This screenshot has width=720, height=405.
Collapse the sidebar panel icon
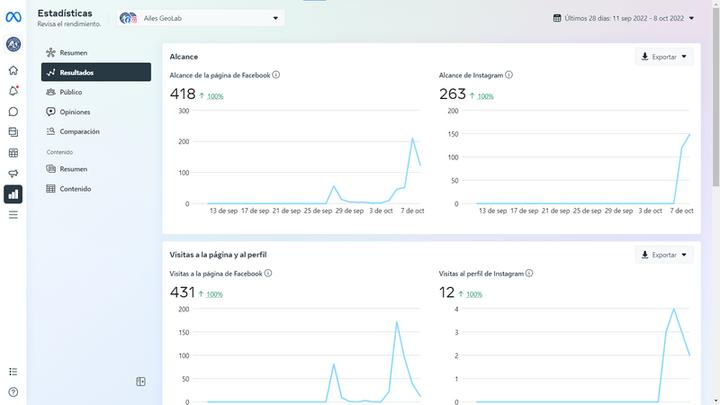point(141,382)
